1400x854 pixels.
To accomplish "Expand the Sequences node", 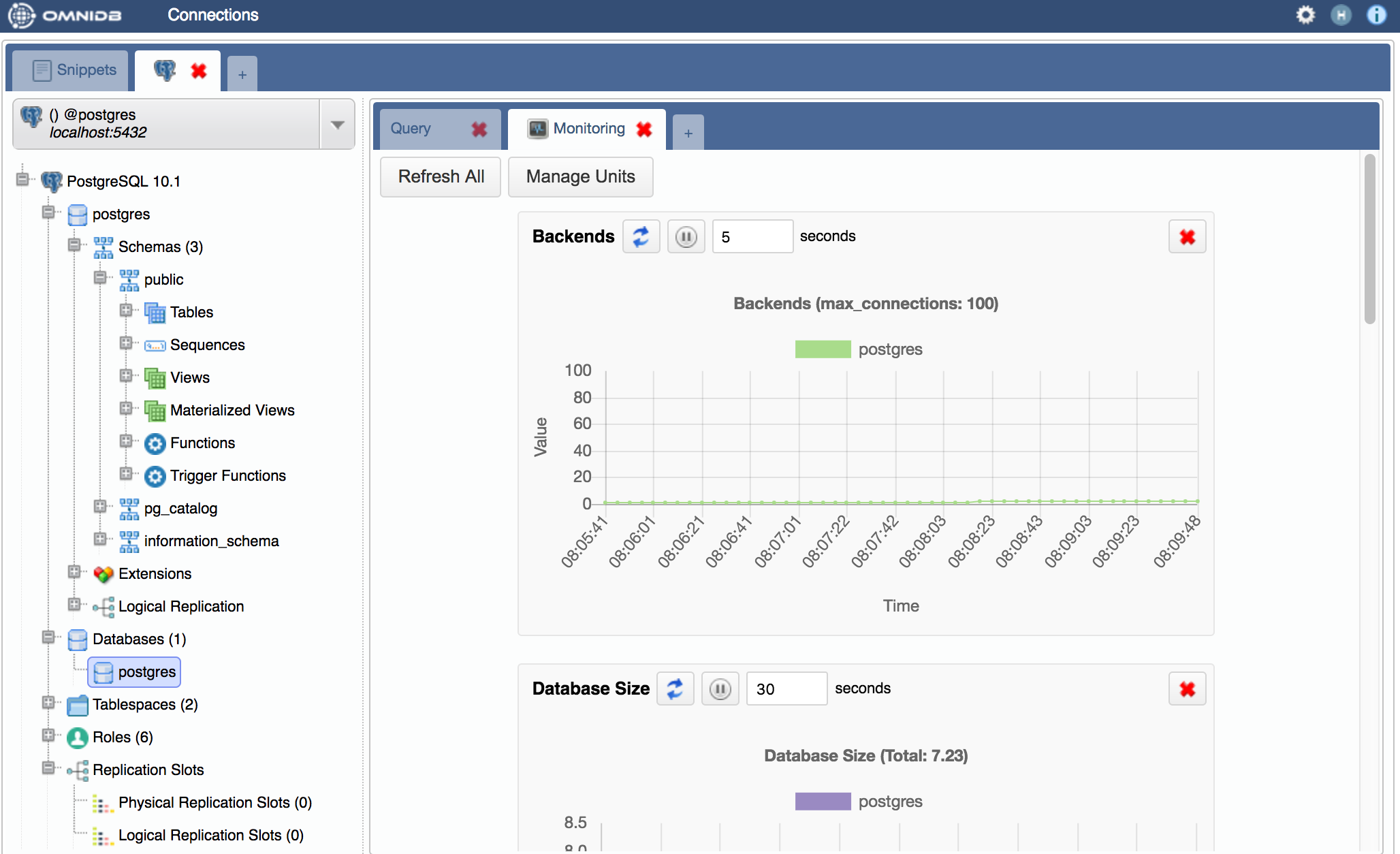I will (x=126, y=343).
